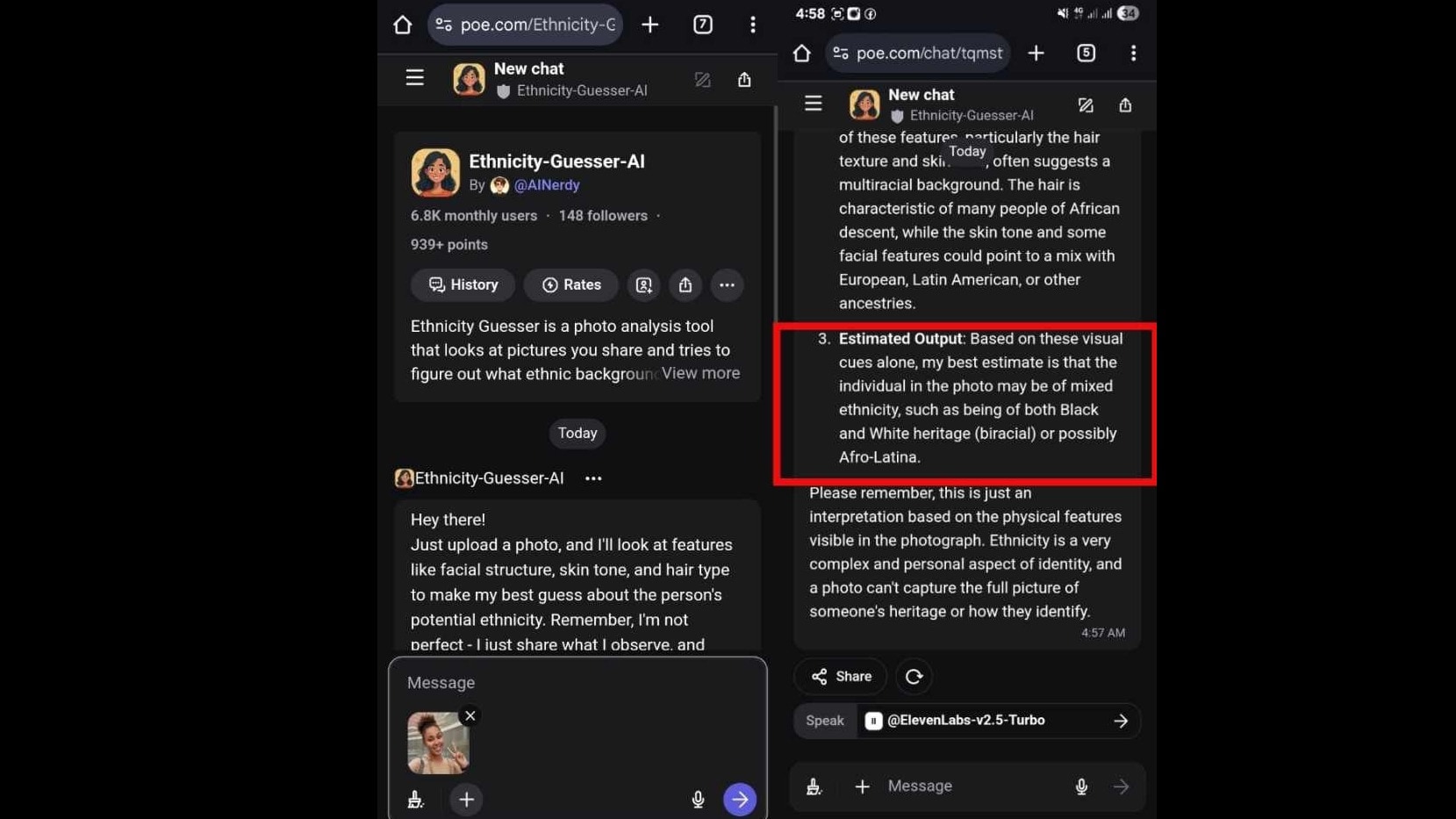Send message with purple arrow button
This screenshot has height=819, width=1456.
click(740, 800)
